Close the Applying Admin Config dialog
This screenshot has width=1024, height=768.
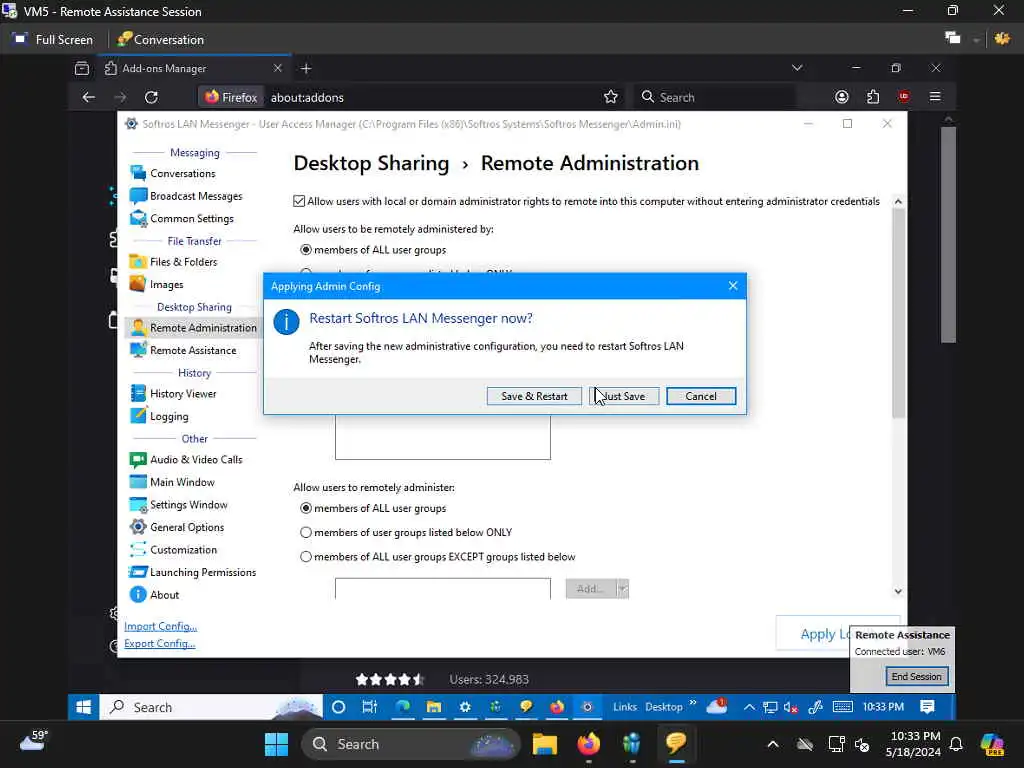pos(733,286)
